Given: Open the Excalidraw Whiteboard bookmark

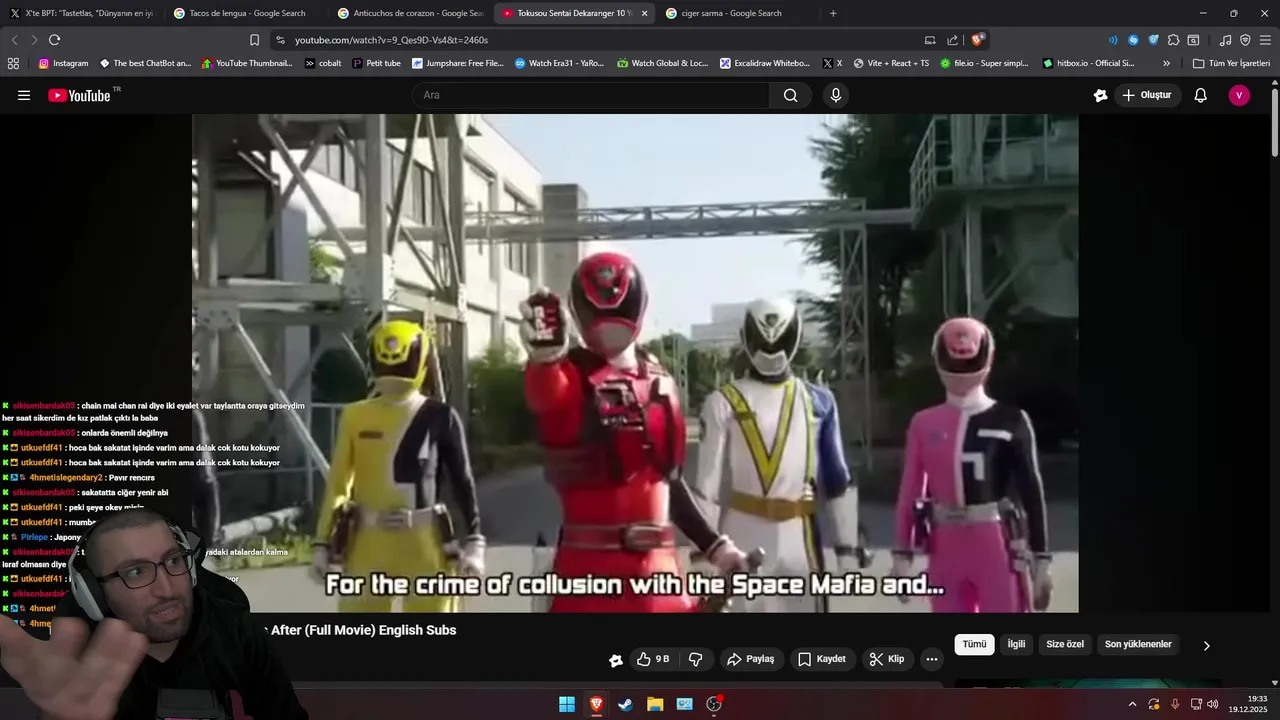Looking at the screenshot, I should (764, 63).
